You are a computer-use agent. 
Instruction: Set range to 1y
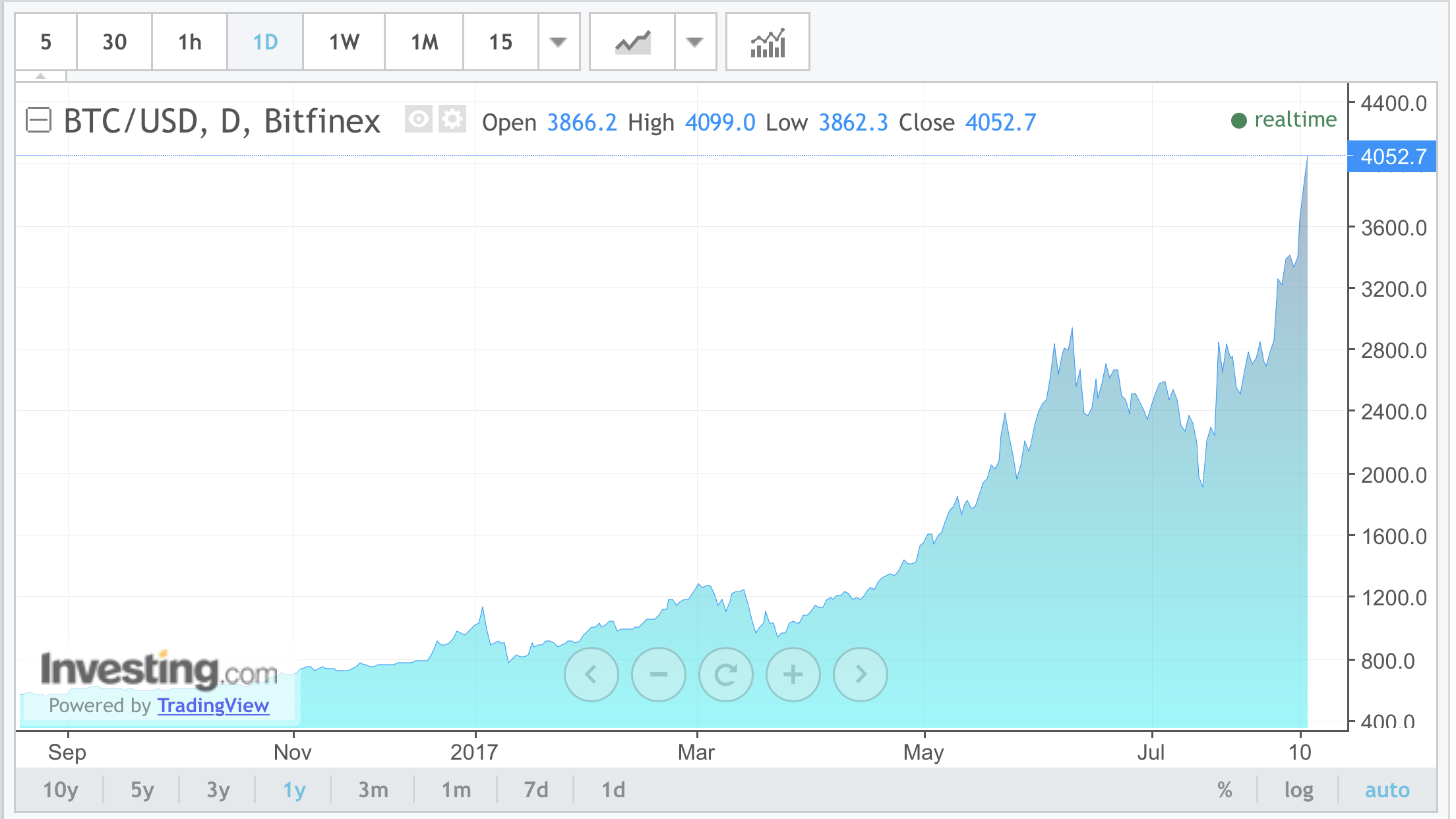click(294, 789)
